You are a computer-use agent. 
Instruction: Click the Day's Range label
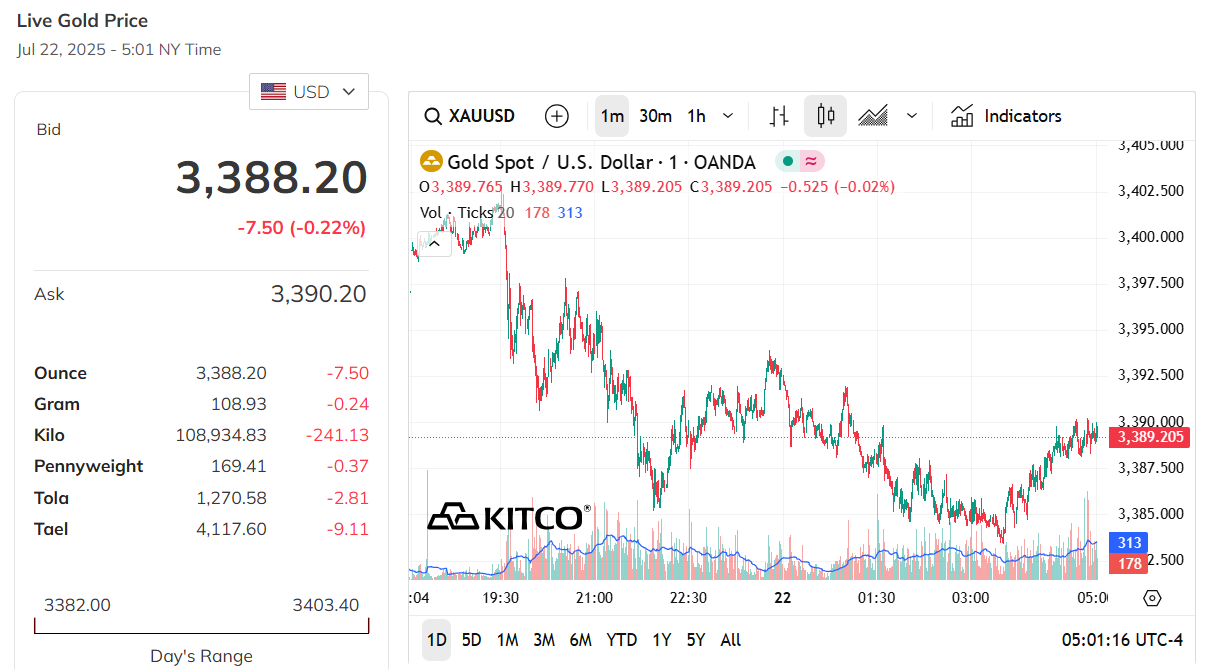point(201,656)
